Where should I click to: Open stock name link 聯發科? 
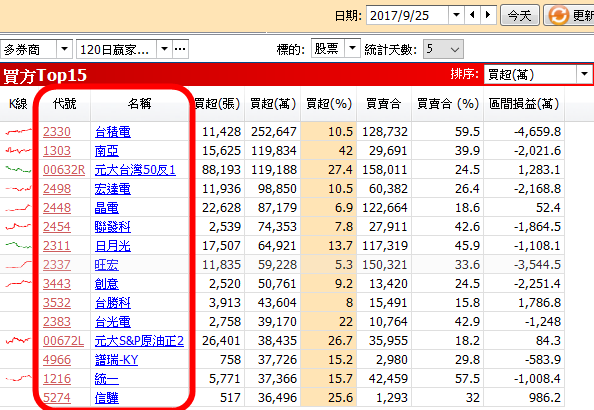tap(113, 227)
